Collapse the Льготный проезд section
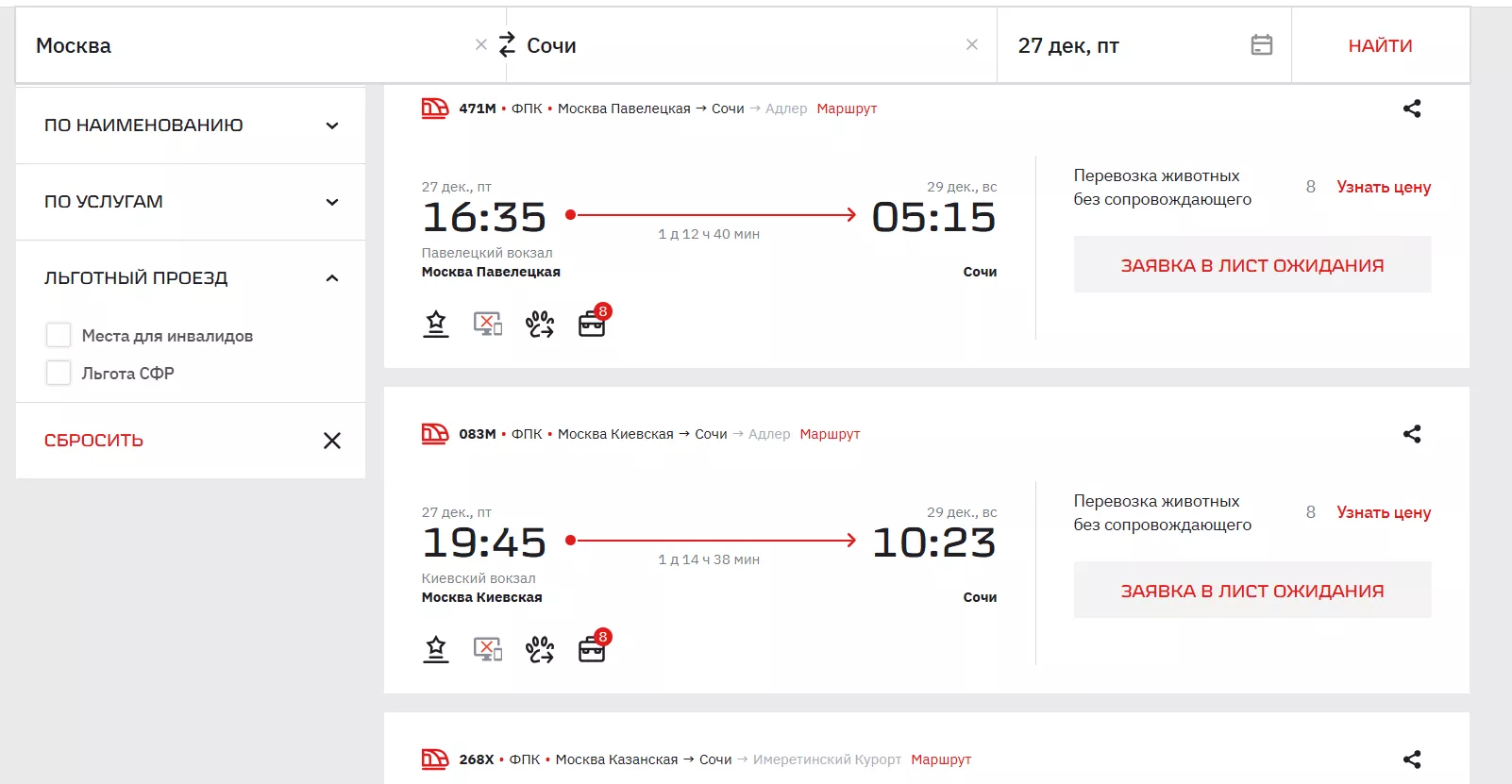Screen dimensions: 1512x784 click(x=332, y=277)
